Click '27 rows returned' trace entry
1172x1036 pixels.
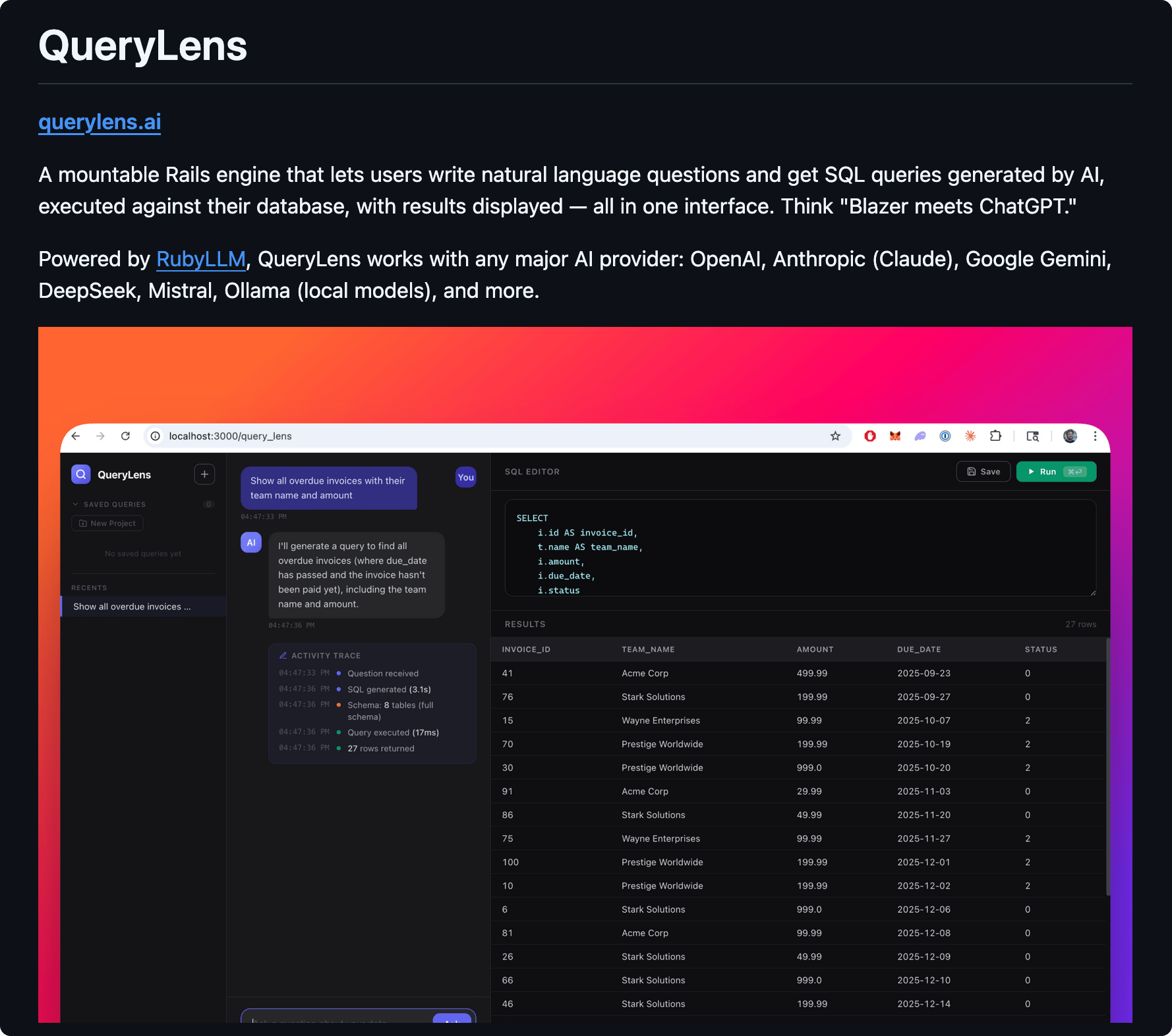[381, 749]
